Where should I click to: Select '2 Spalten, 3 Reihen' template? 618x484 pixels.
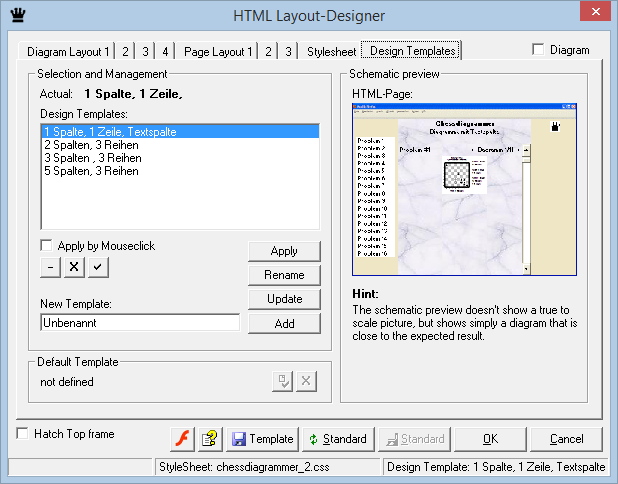pyautogui.click(x=90, y=145)
